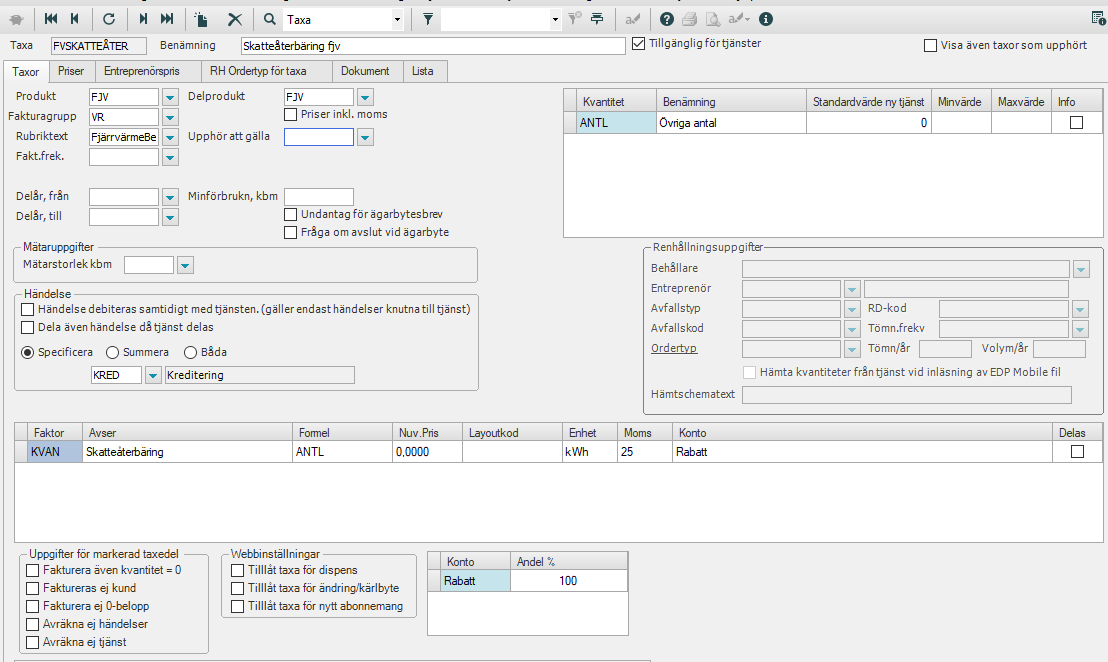Expand the Rubriktext dropdown
Viewport: 1108px width, 662px height.
tap(170, 137)
